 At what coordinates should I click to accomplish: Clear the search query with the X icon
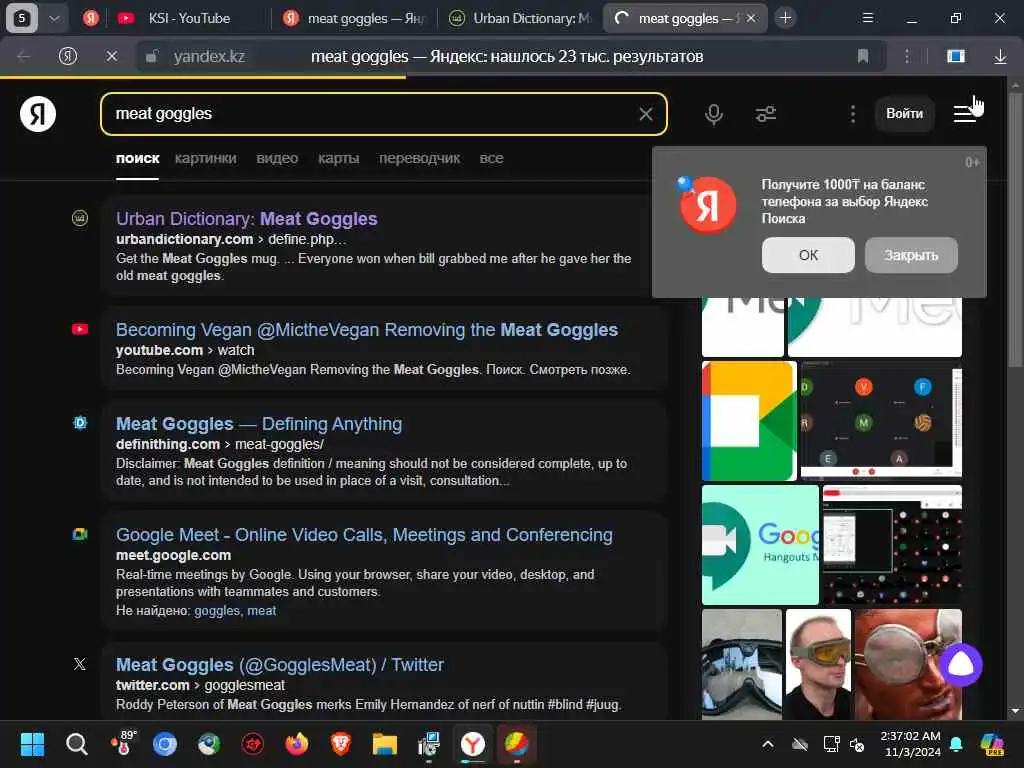point(645,114)
